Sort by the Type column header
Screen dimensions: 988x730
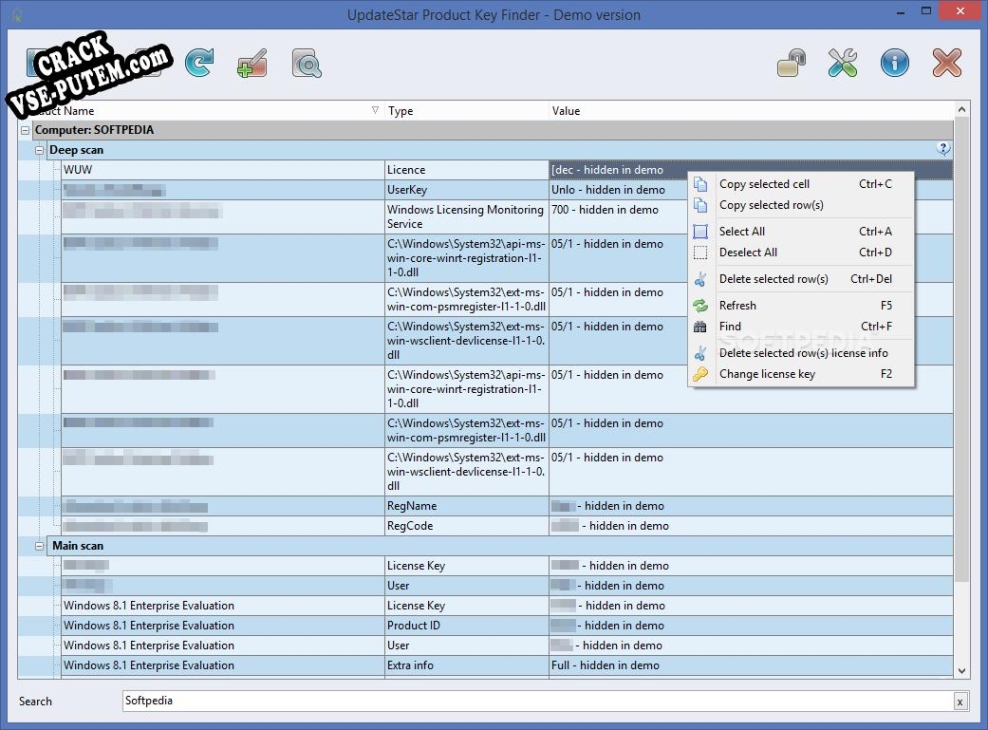400,111
